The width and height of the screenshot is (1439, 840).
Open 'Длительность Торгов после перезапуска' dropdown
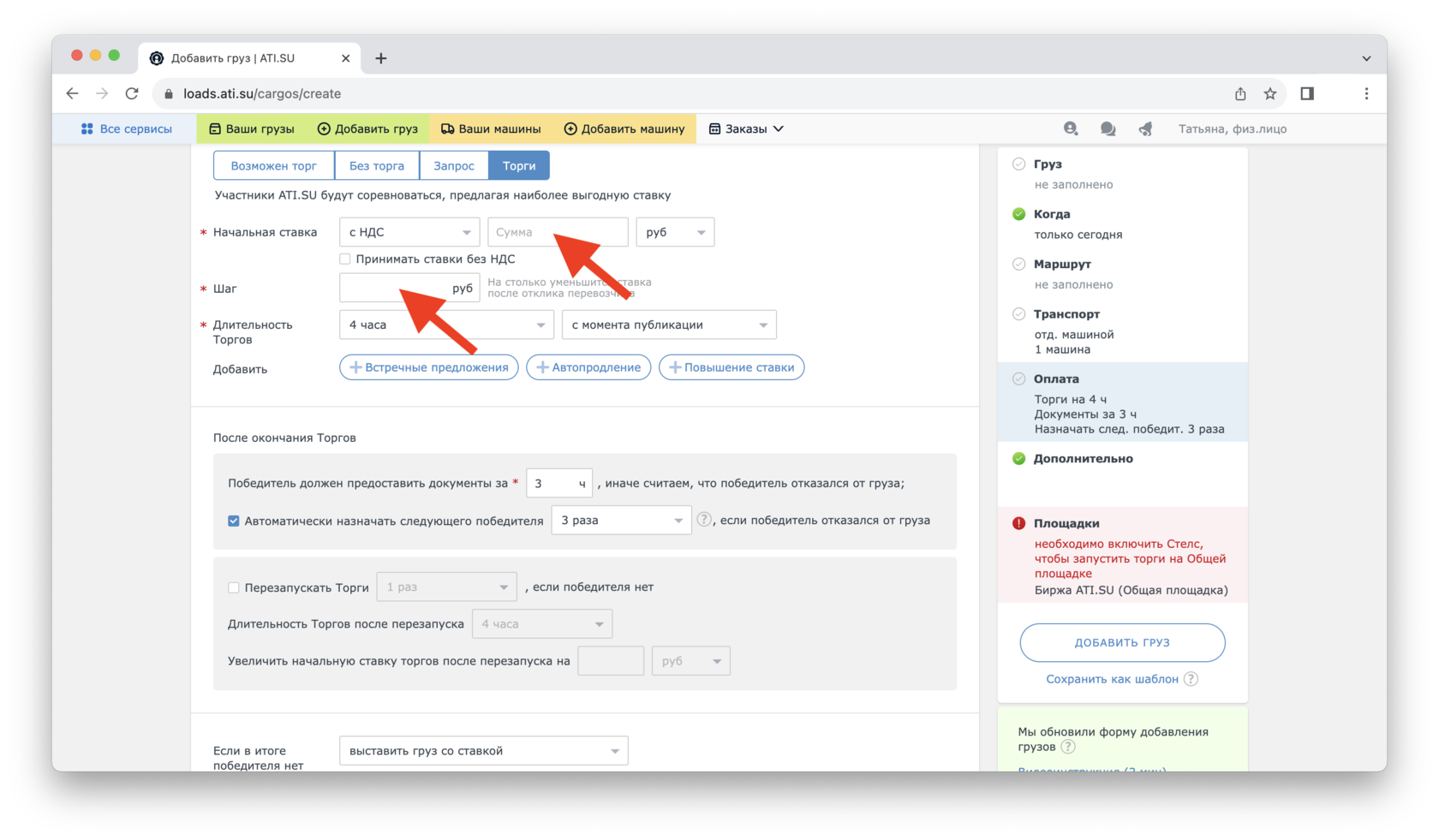[x=542, y=623]
